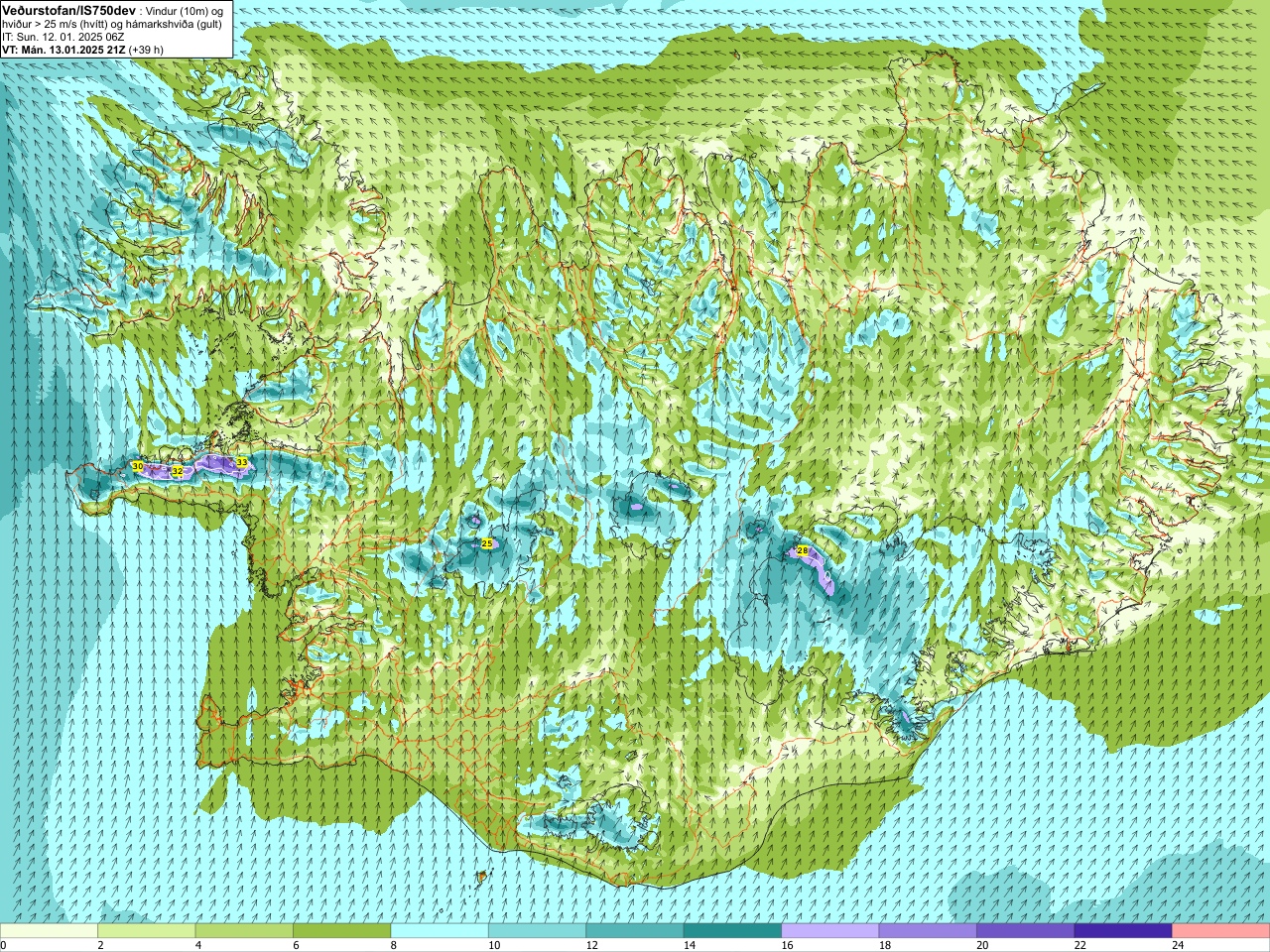The image size is (1270, 952).
Task: Click the legend scale value 4
Action: 198,945
